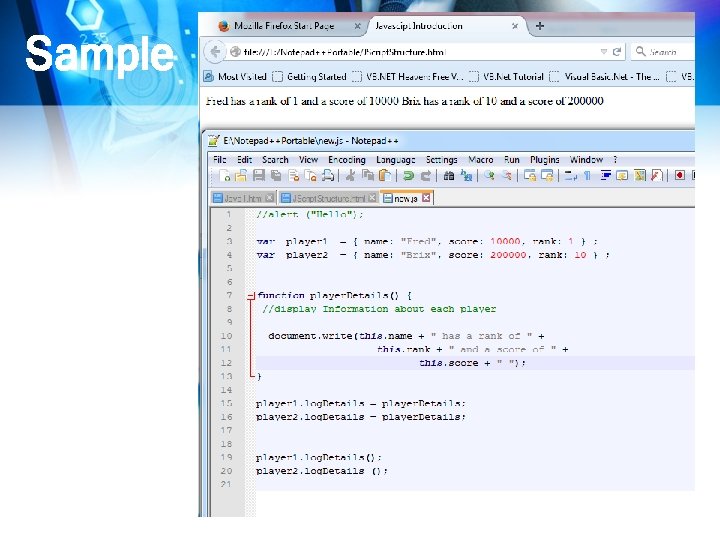The width and height of the screenshot is (720, 540).
Task: Select the new.js tab
Action: pos(405,198)
